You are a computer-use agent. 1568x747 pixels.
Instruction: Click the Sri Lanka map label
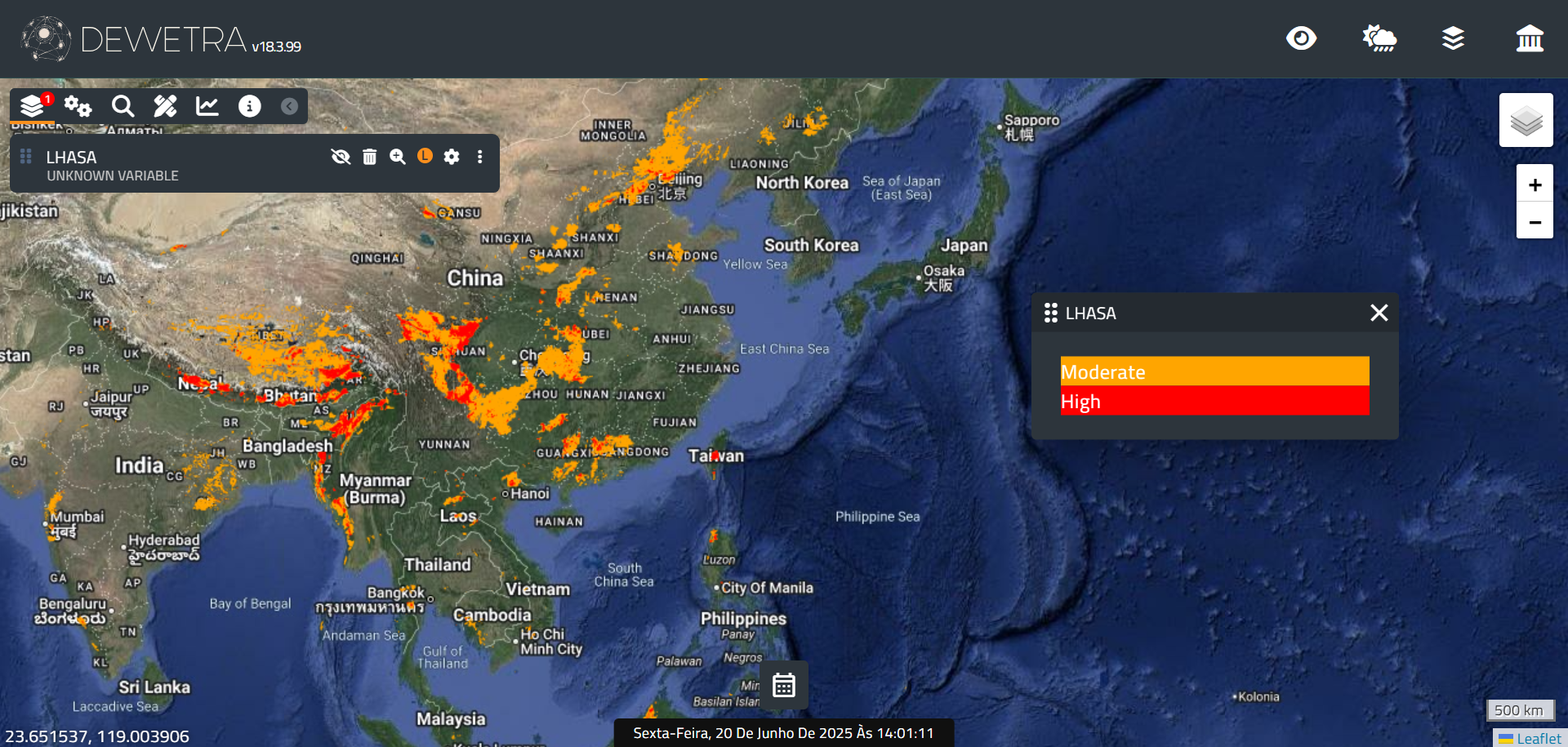154,687
